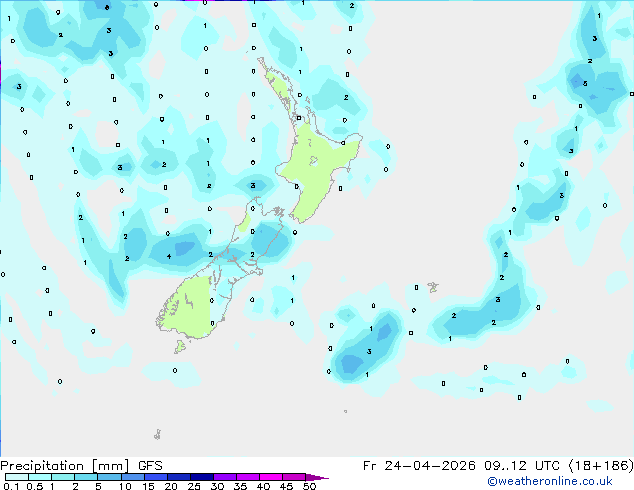
Task: Pick the 10–15 mm legend color swatch
Action: click(132, 477)
